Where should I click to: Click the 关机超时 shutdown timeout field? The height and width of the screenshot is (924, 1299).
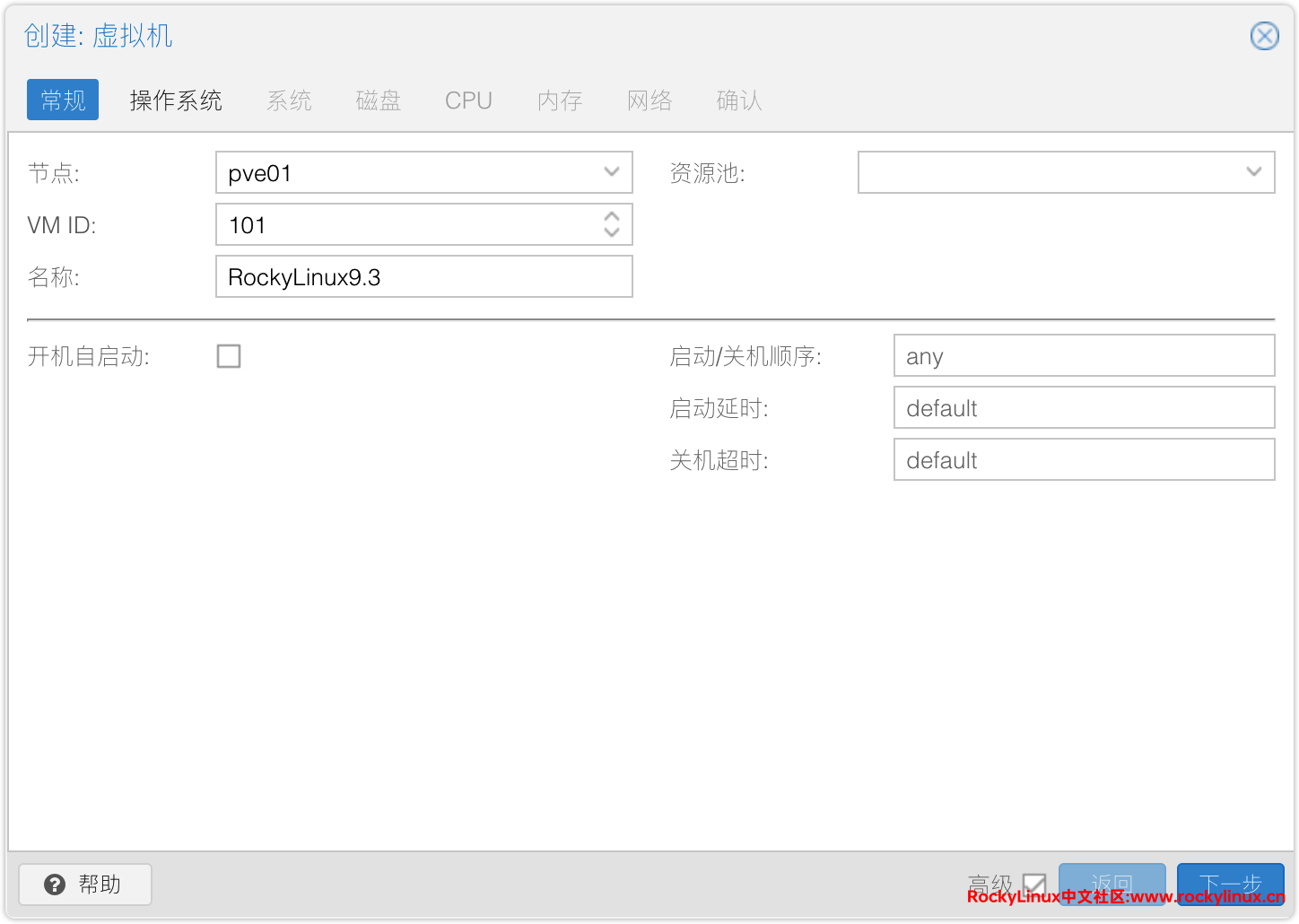(x=1084, y=460)
